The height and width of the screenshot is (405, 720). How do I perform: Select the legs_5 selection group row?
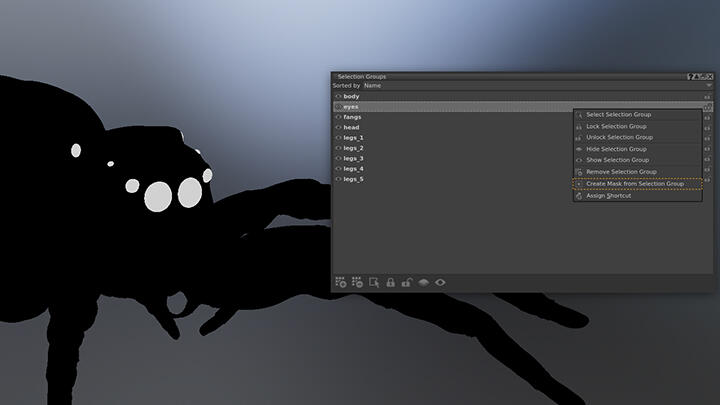(x=523, y=179)
